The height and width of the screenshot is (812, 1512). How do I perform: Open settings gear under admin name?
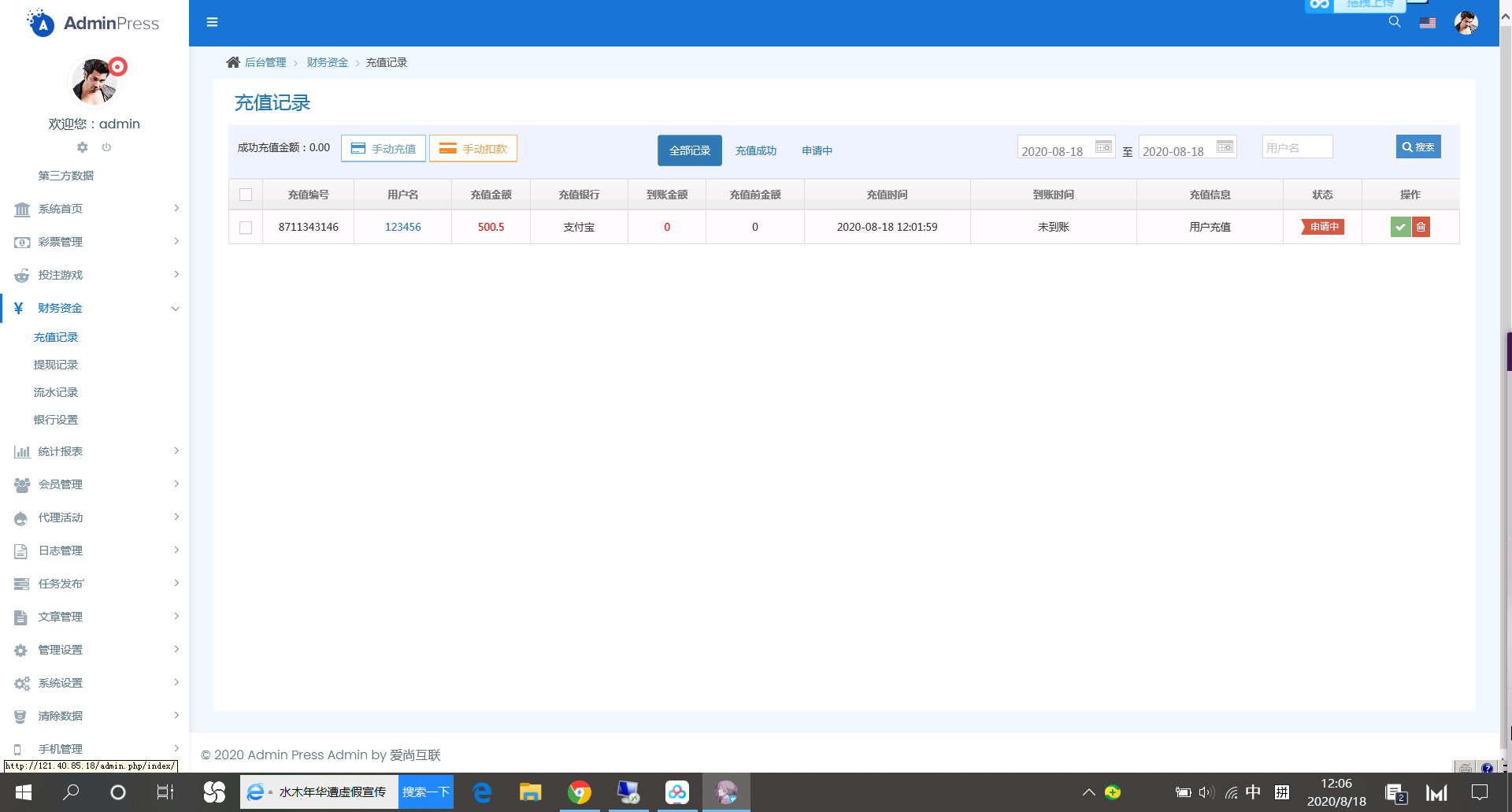(x=82, y=147)
